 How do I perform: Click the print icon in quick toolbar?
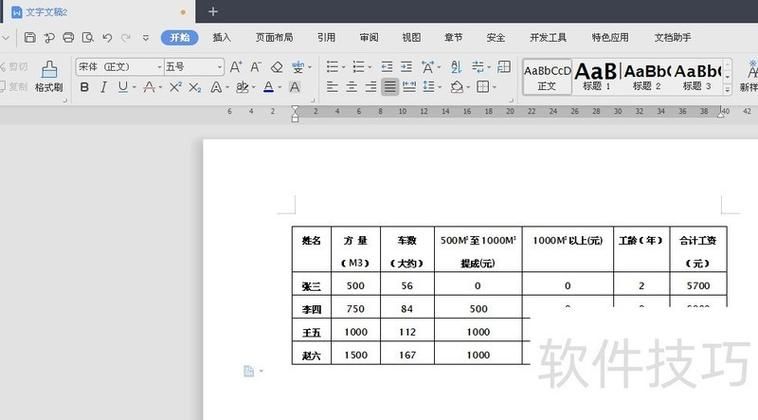pyautogui.click(x=68, y=38)
